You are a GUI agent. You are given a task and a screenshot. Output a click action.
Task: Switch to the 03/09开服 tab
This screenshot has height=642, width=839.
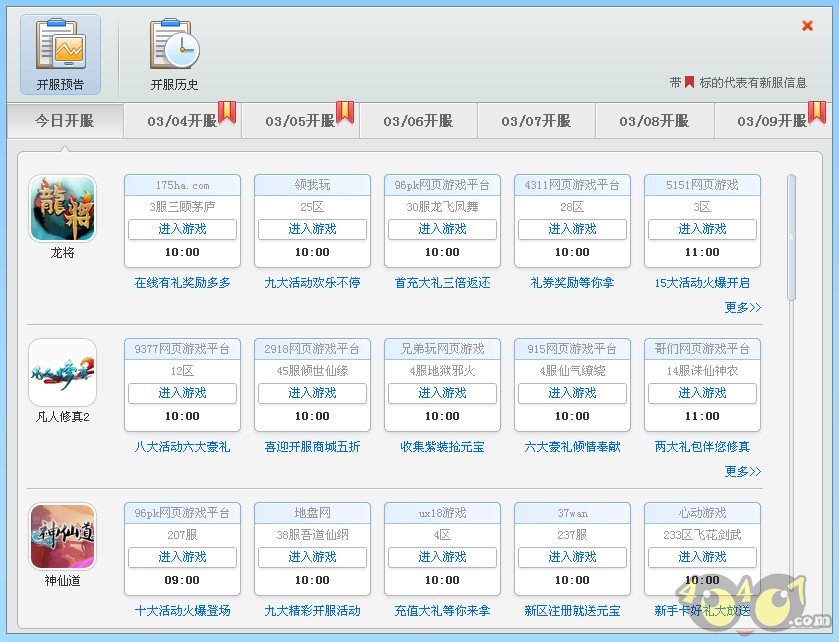click(772, 121)
